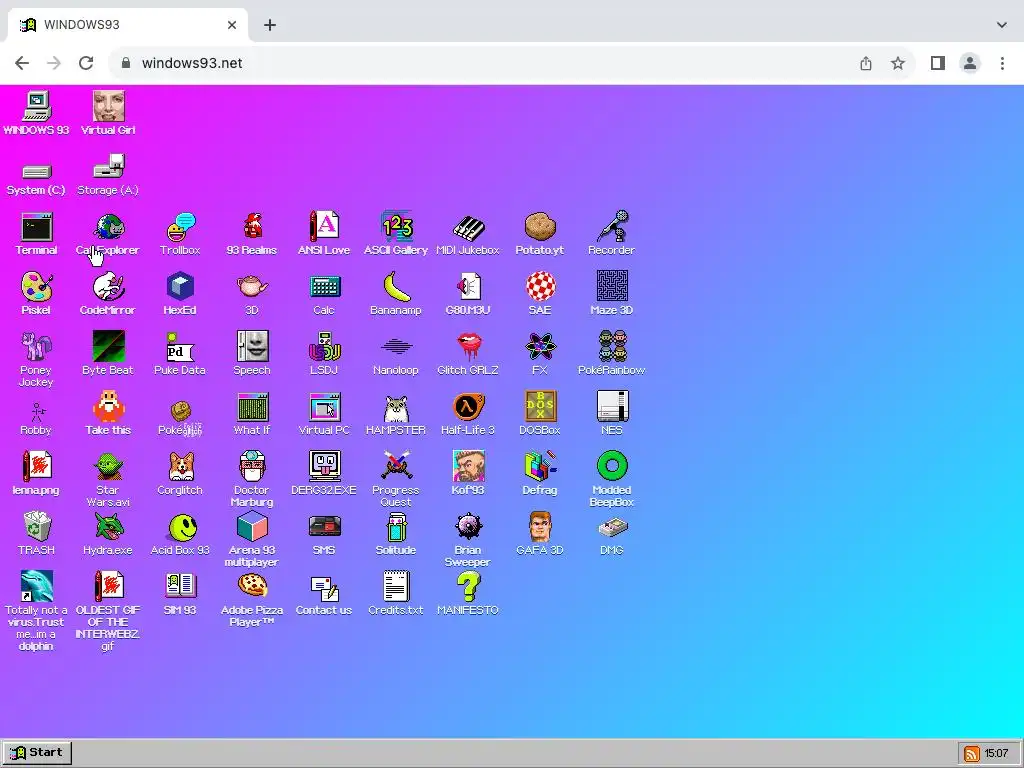Screen dimensions: 1024x768
Task: Open the Virtual PC icon
Action: 324,407
